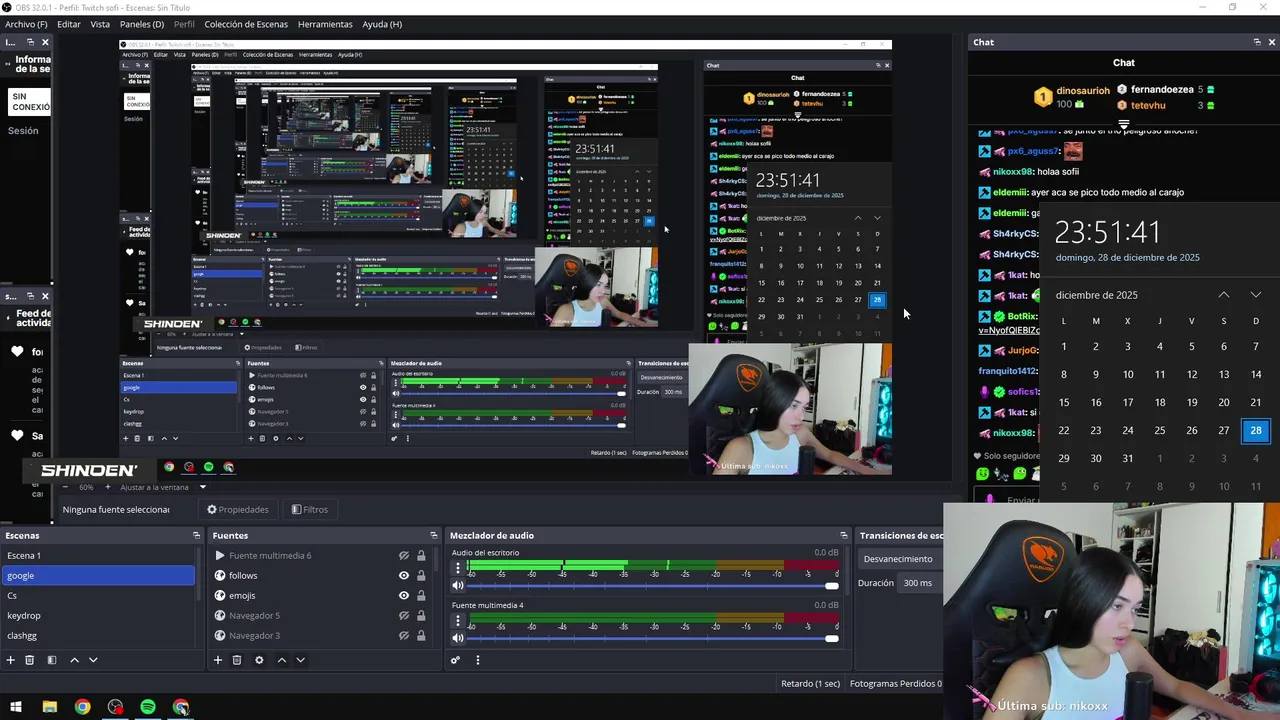The width and height of the screenshot is (1280, 720).
Task: Open Windows Start menu
Action: point(16,707)
